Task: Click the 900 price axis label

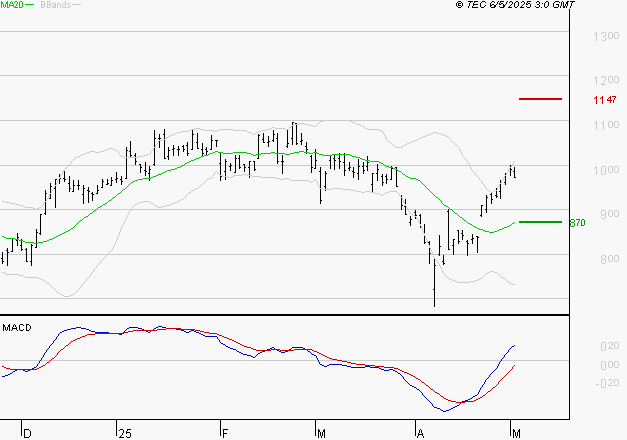Action: (x=609, y=214)
